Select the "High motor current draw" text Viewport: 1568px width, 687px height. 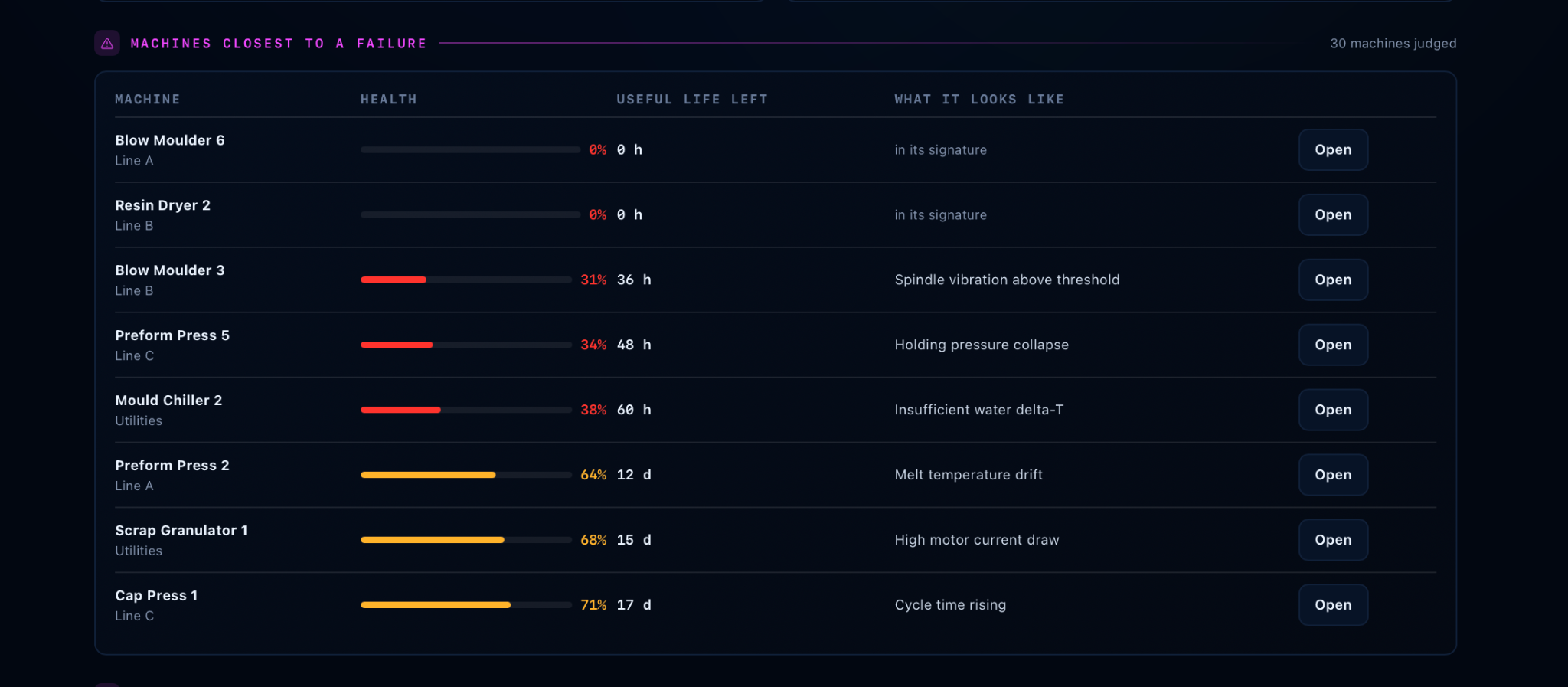point(977,540)
